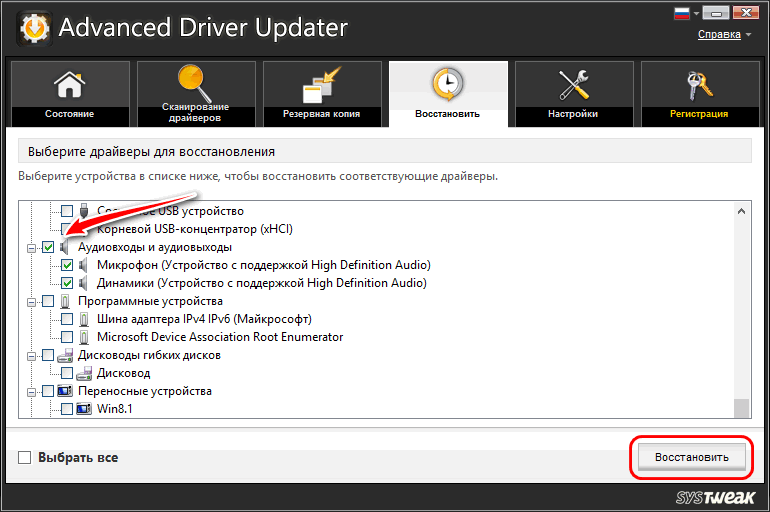The height and width of the screenshot is (512, 770).
Task: Collapse the Программные устройства node
Action: tap(31, 302)
